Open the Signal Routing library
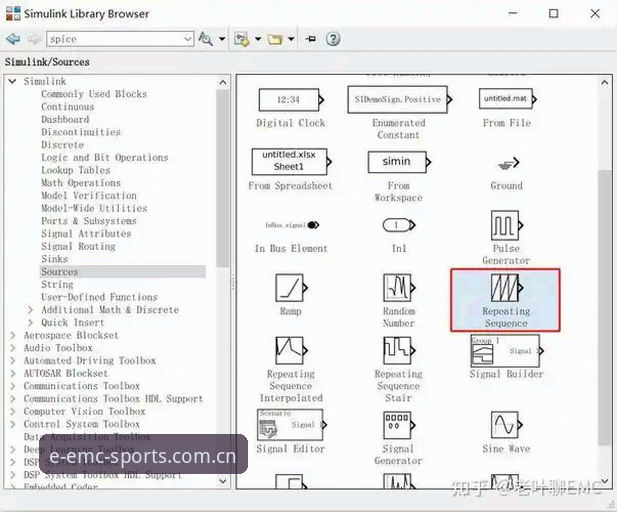Image resolution: width=617 pixels, height=512 pixels. (78, 246)
